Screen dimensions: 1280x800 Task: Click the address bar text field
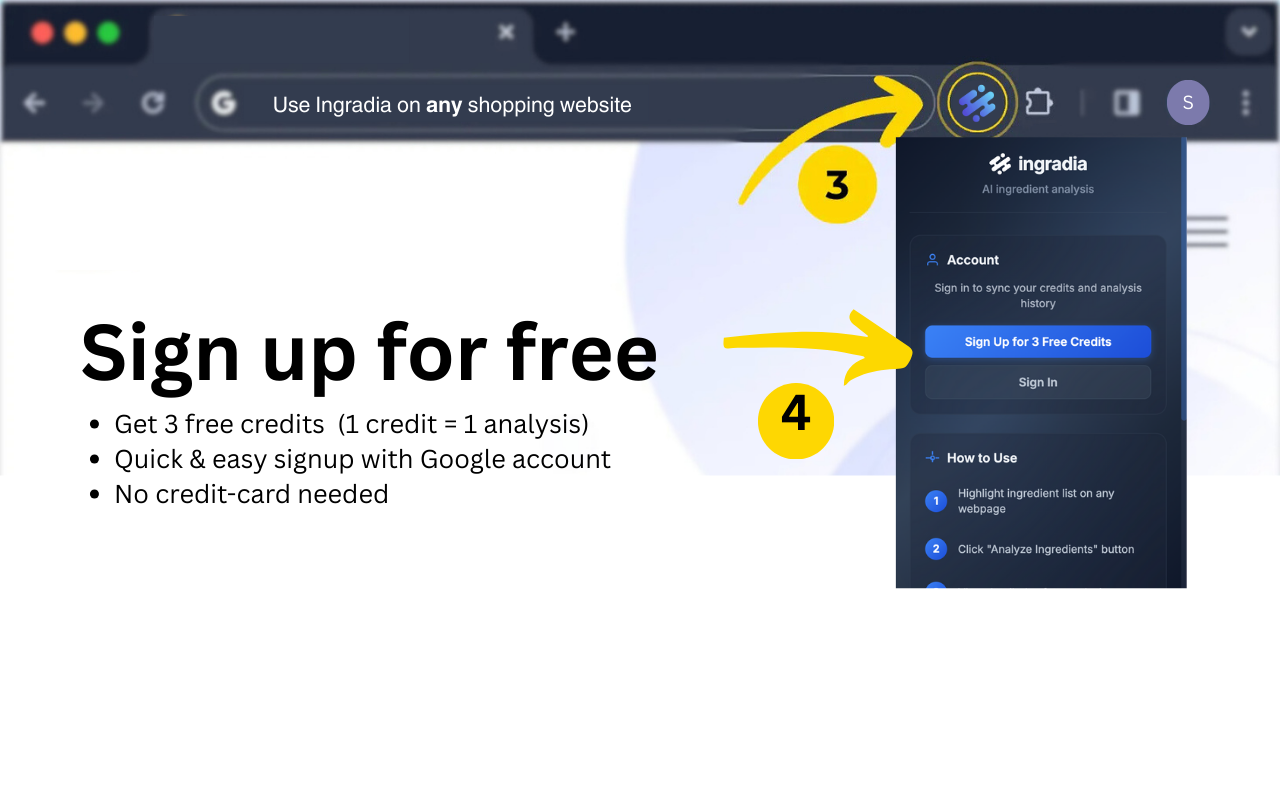point(565,104)
